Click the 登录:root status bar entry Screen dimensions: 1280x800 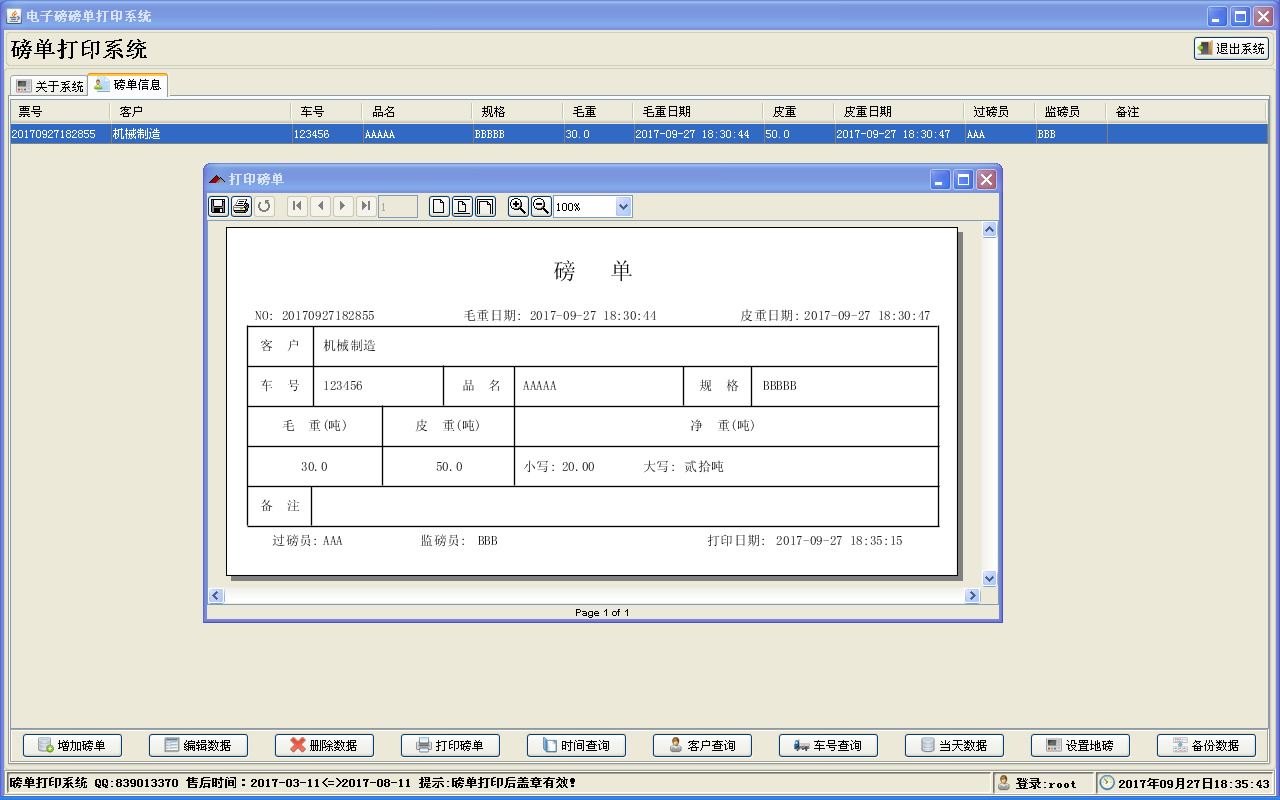point(1043,783)
